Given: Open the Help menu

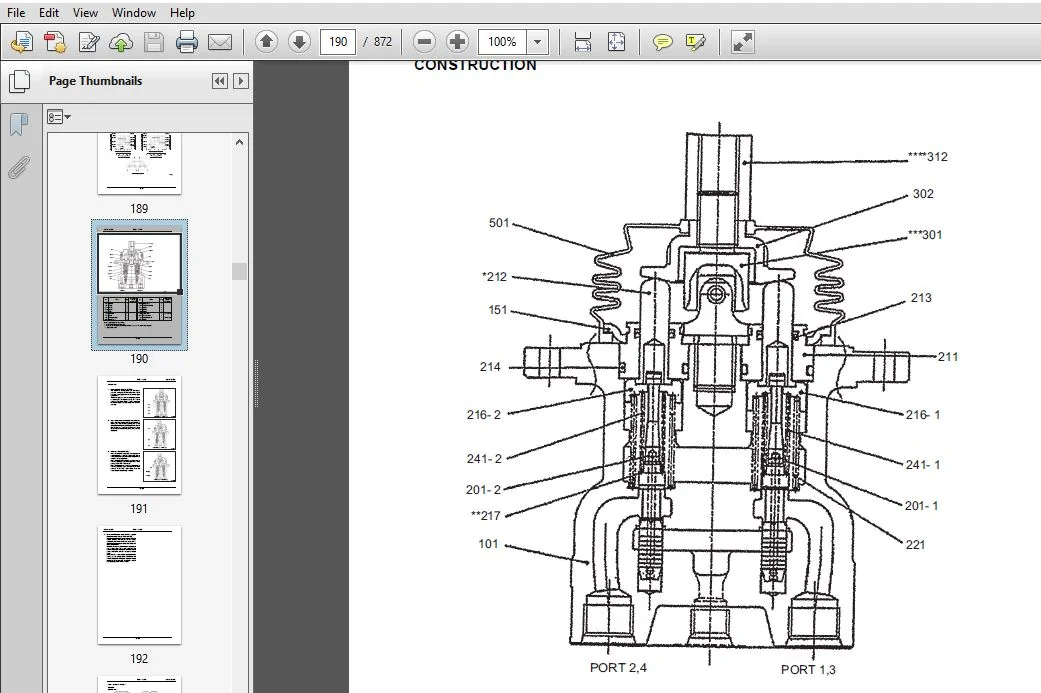Looking at the screenshot, I should pos(182,13).
